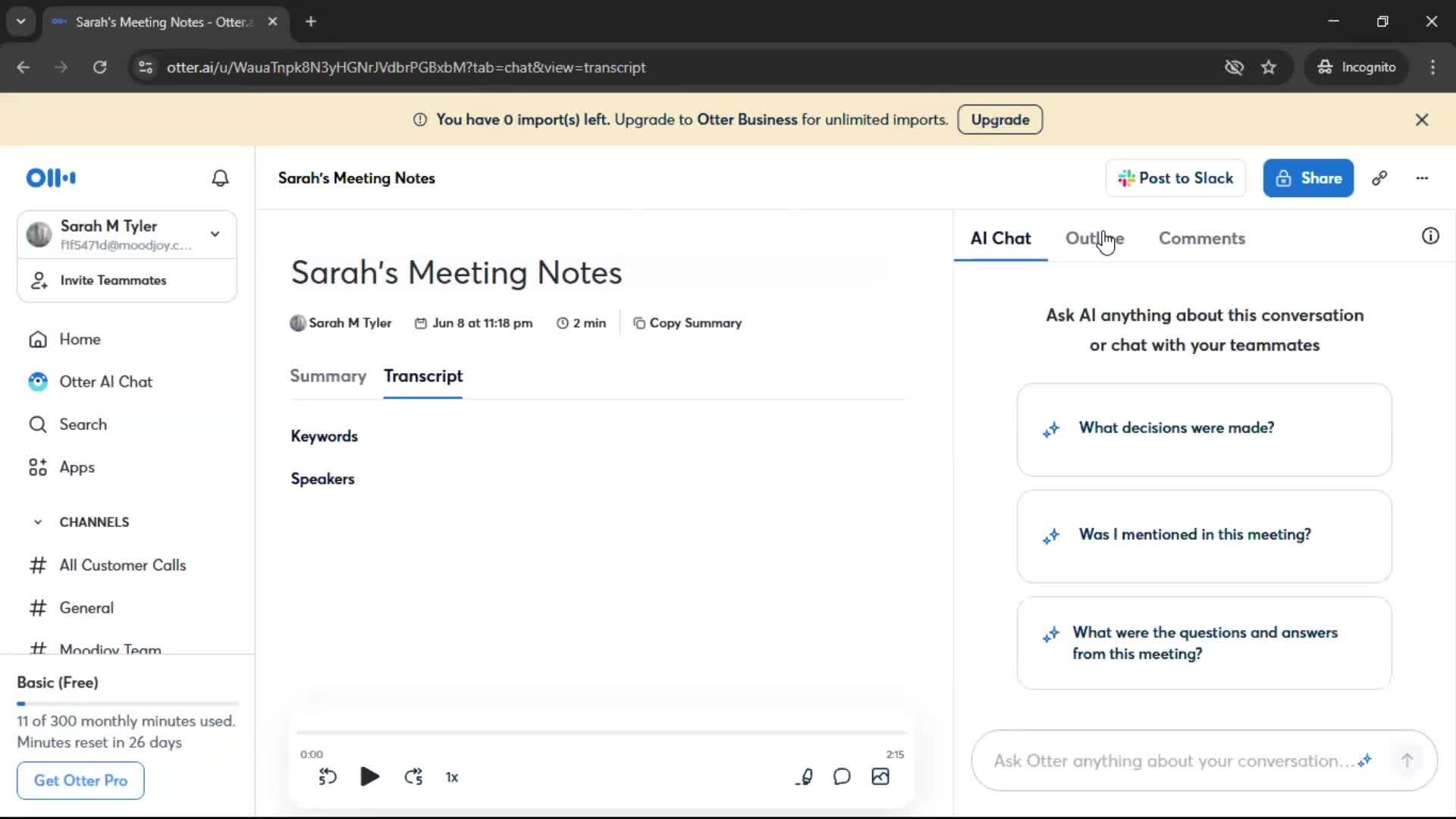The image size is (1456, 819).
Task: Ask 'Was I mentioned in this meeting?'
Action: click(1204, 536)
